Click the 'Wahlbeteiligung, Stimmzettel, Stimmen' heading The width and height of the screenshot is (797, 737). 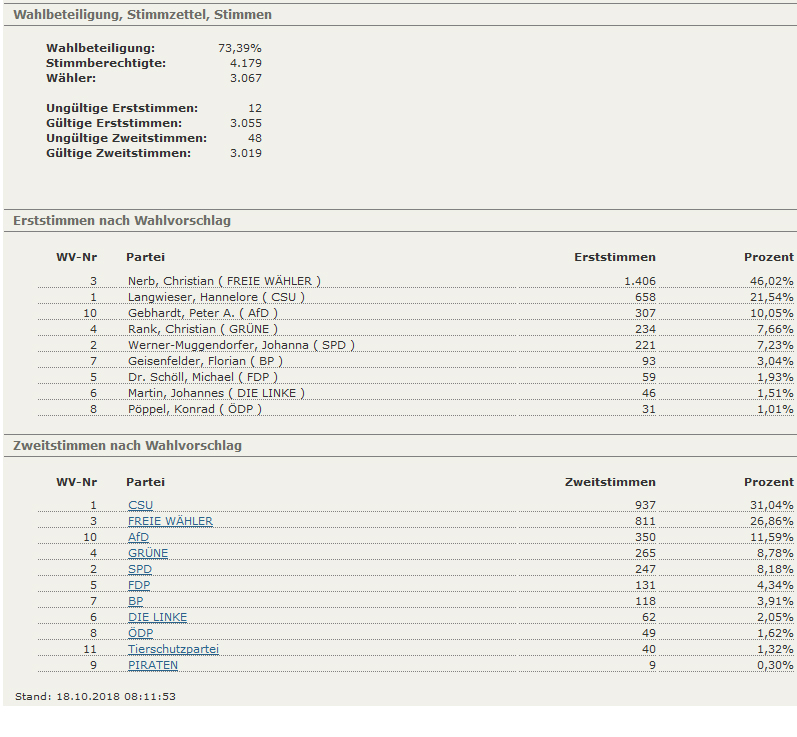(142, 15)
